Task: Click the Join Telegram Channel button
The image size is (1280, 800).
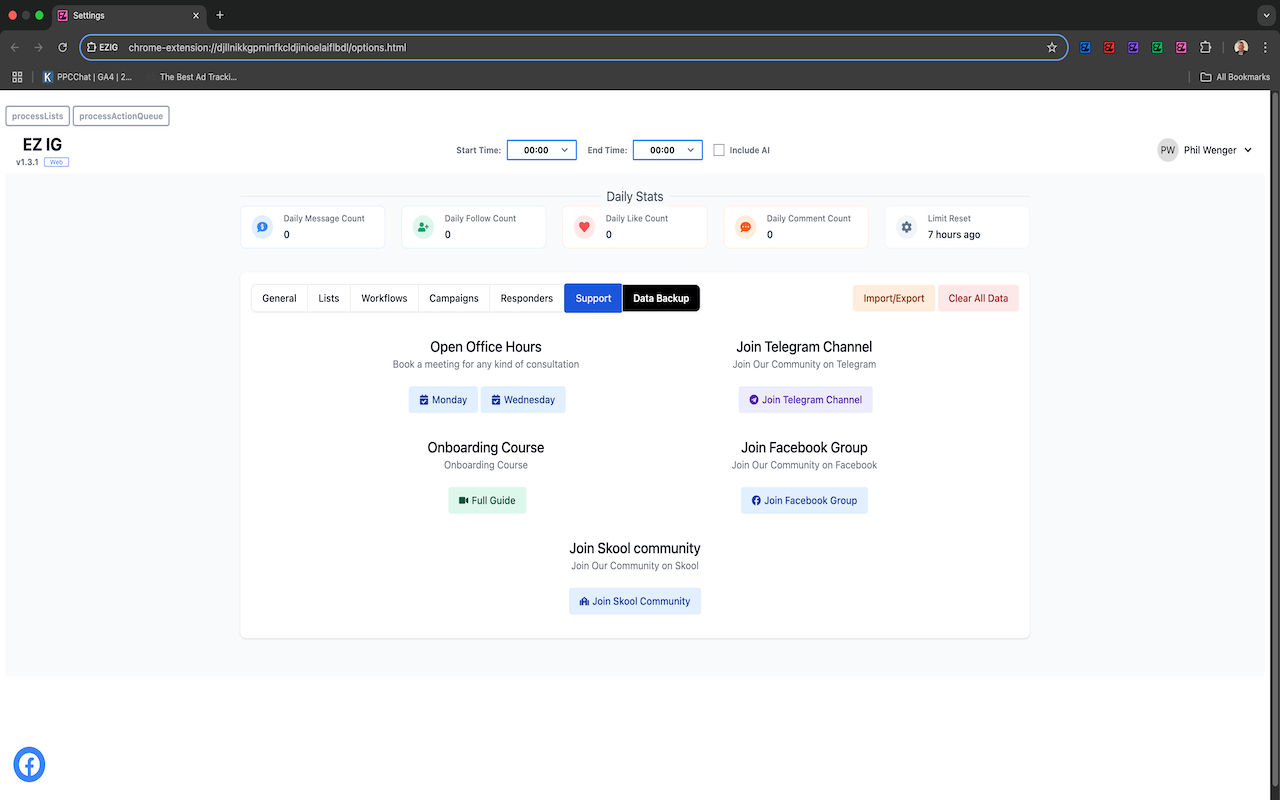Action: 804,399
